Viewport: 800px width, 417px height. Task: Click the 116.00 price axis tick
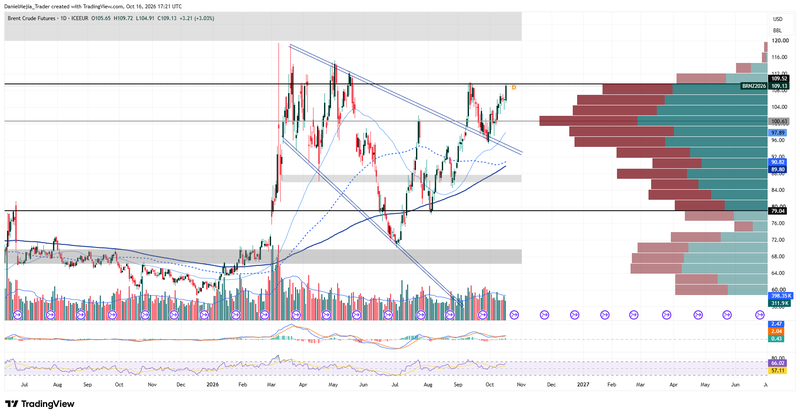click(780, 57)
